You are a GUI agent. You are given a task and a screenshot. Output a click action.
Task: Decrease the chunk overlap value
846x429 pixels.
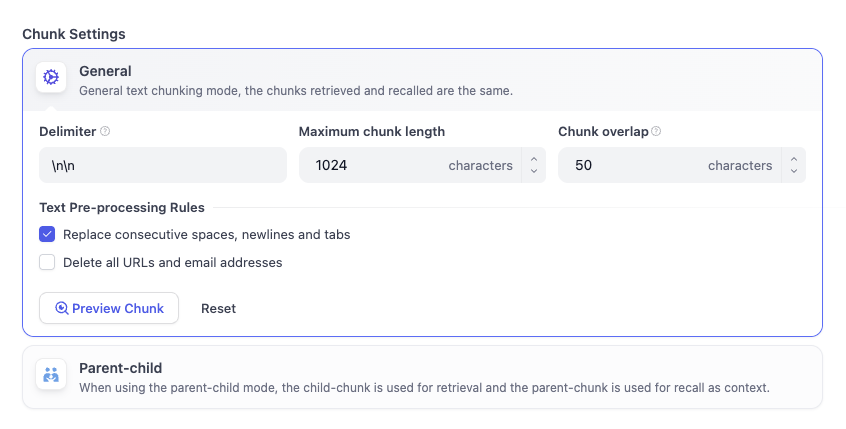(794, 172)
